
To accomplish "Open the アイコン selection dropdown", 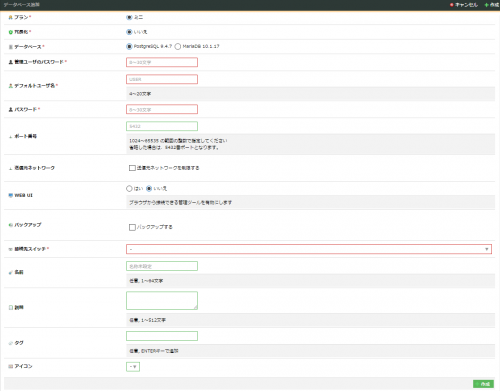I will pyautogui.click(x=133, y=367).
